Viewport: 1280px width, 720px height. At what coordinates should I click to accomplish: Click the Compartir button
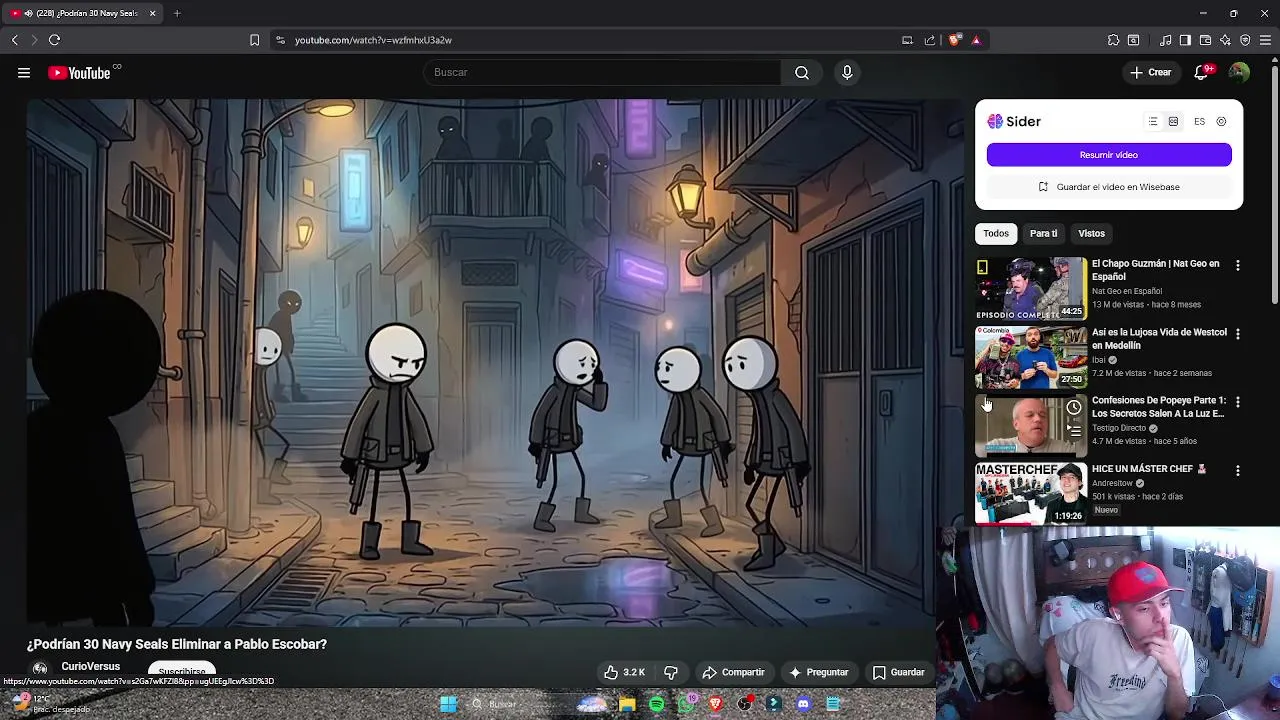pyautogui.click(x=734, y=672)
